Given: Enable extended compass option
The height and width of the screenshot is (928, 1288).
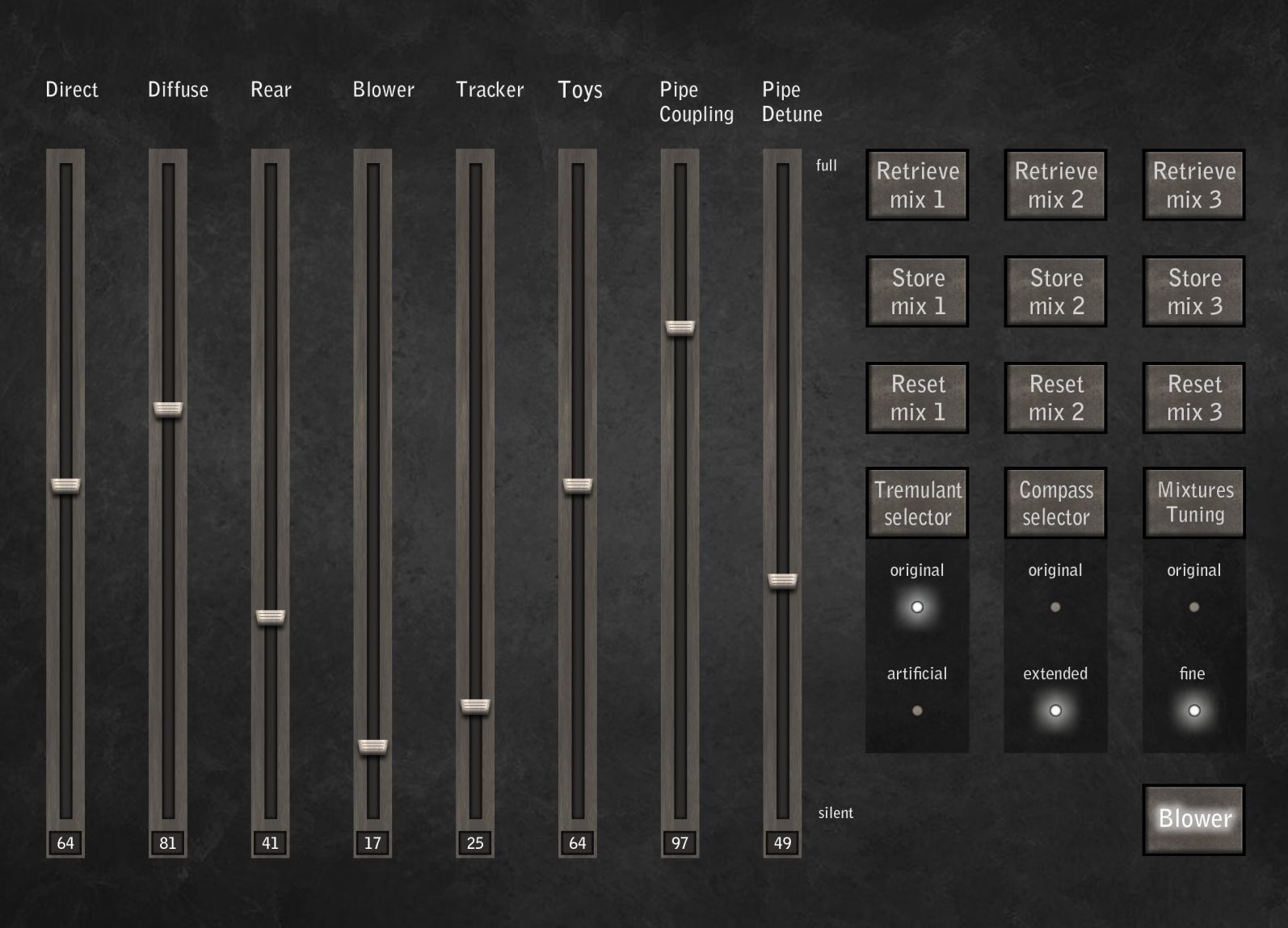Looking at the screenshot, I should (x=1055, y=711).
